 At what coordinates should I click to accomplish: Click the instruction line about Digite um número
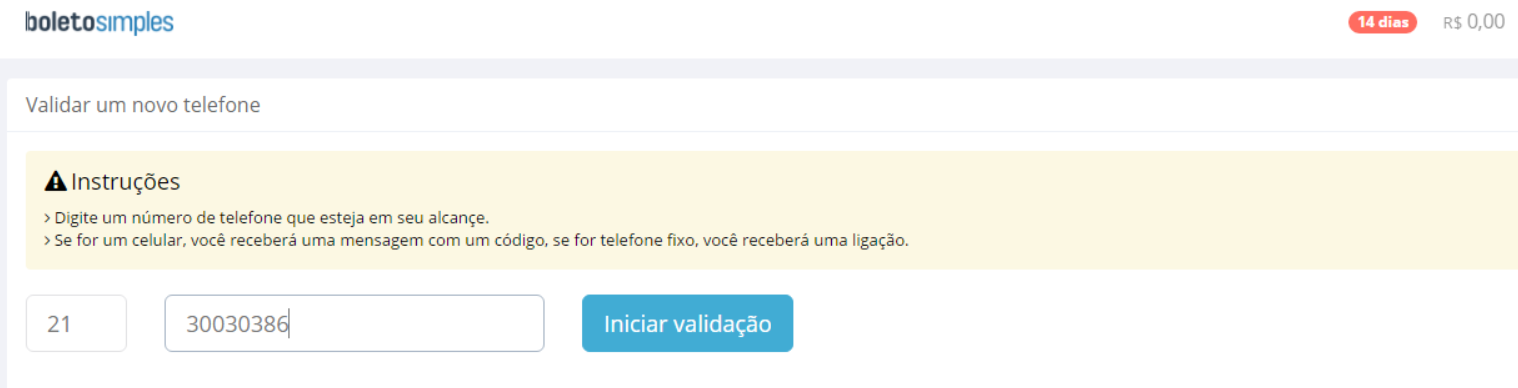pyautogui.click(x=267, y=217)
